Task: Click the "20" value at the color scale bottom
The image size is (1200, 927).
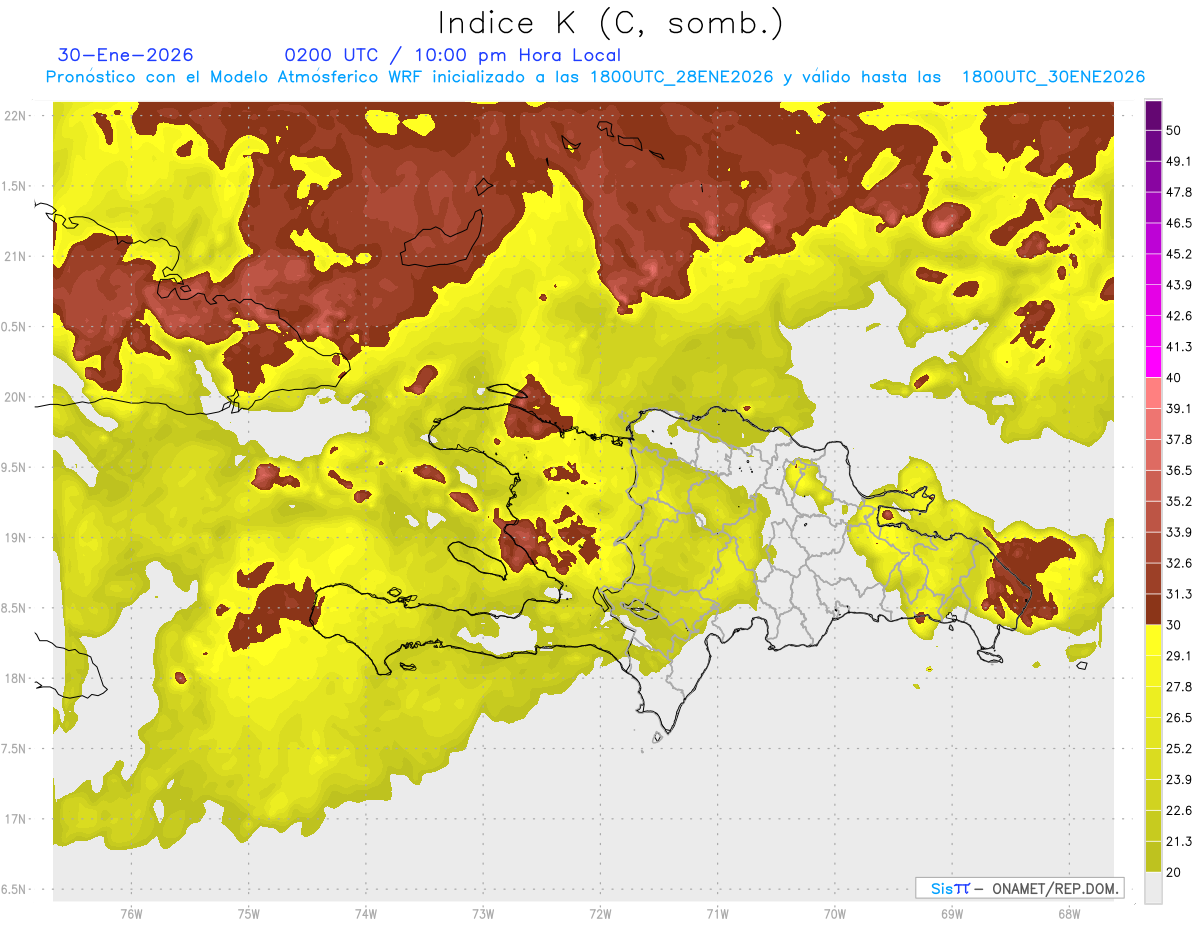Action: coord(1174,873)
